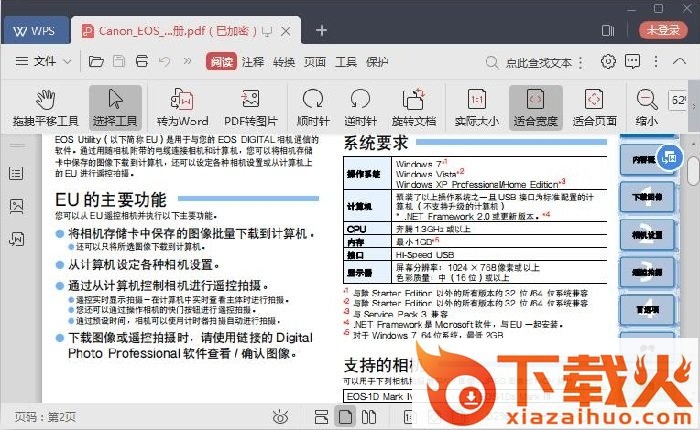The height and width of the screenshot is (430, 700).
Task: Rotate the document (旋转文档)
Action: click(x=414, y=108)
